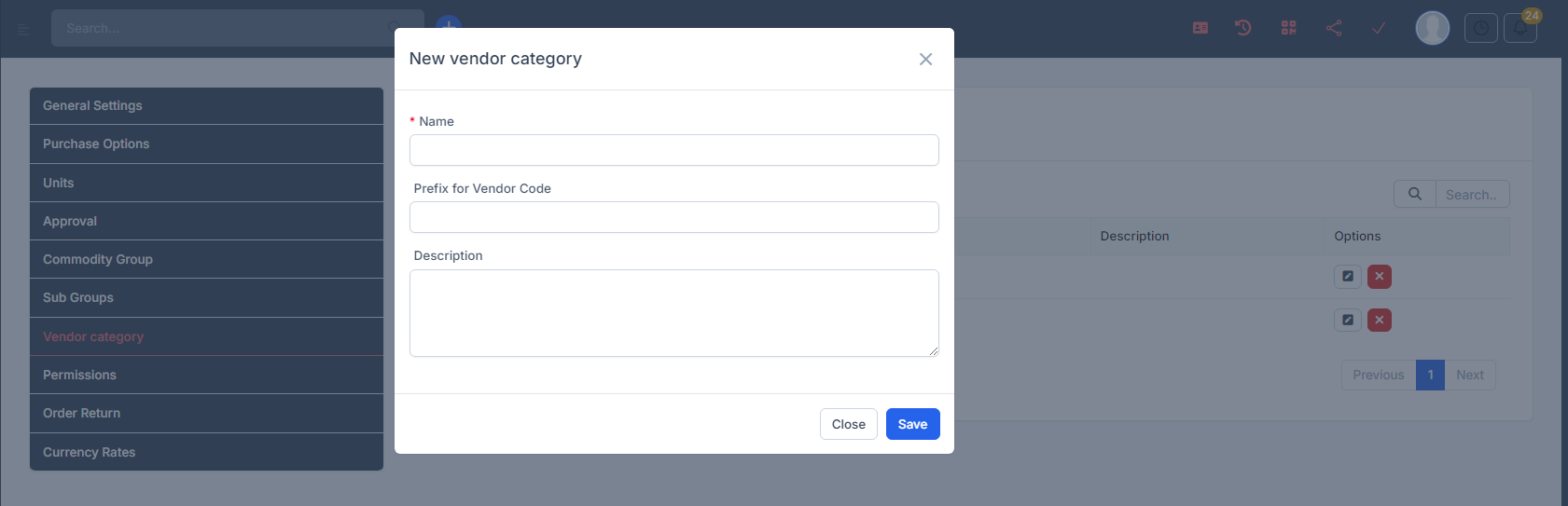Open the user profile avatar menu

pos(1432,28)
